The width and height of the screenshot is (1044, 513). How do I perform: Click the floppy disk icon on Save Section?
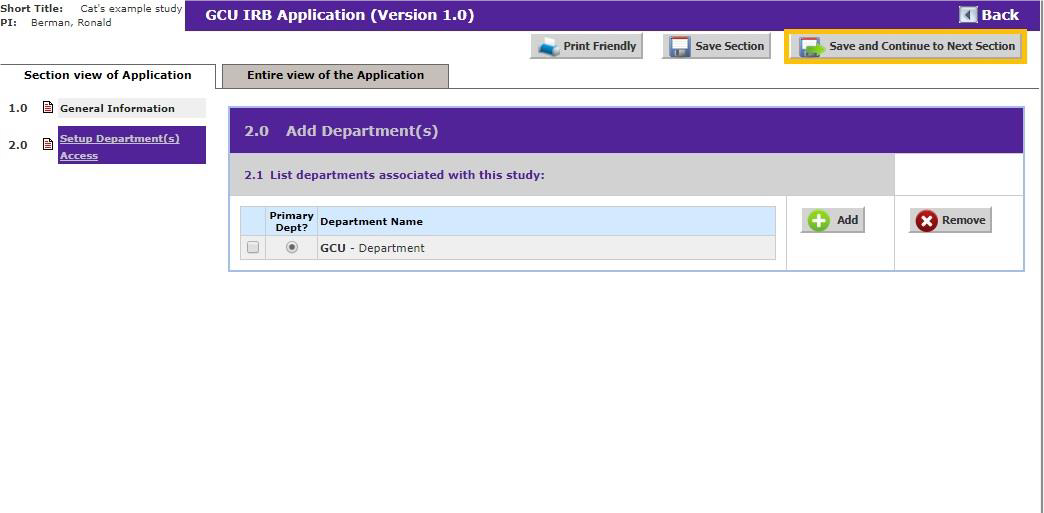point(679,47)
